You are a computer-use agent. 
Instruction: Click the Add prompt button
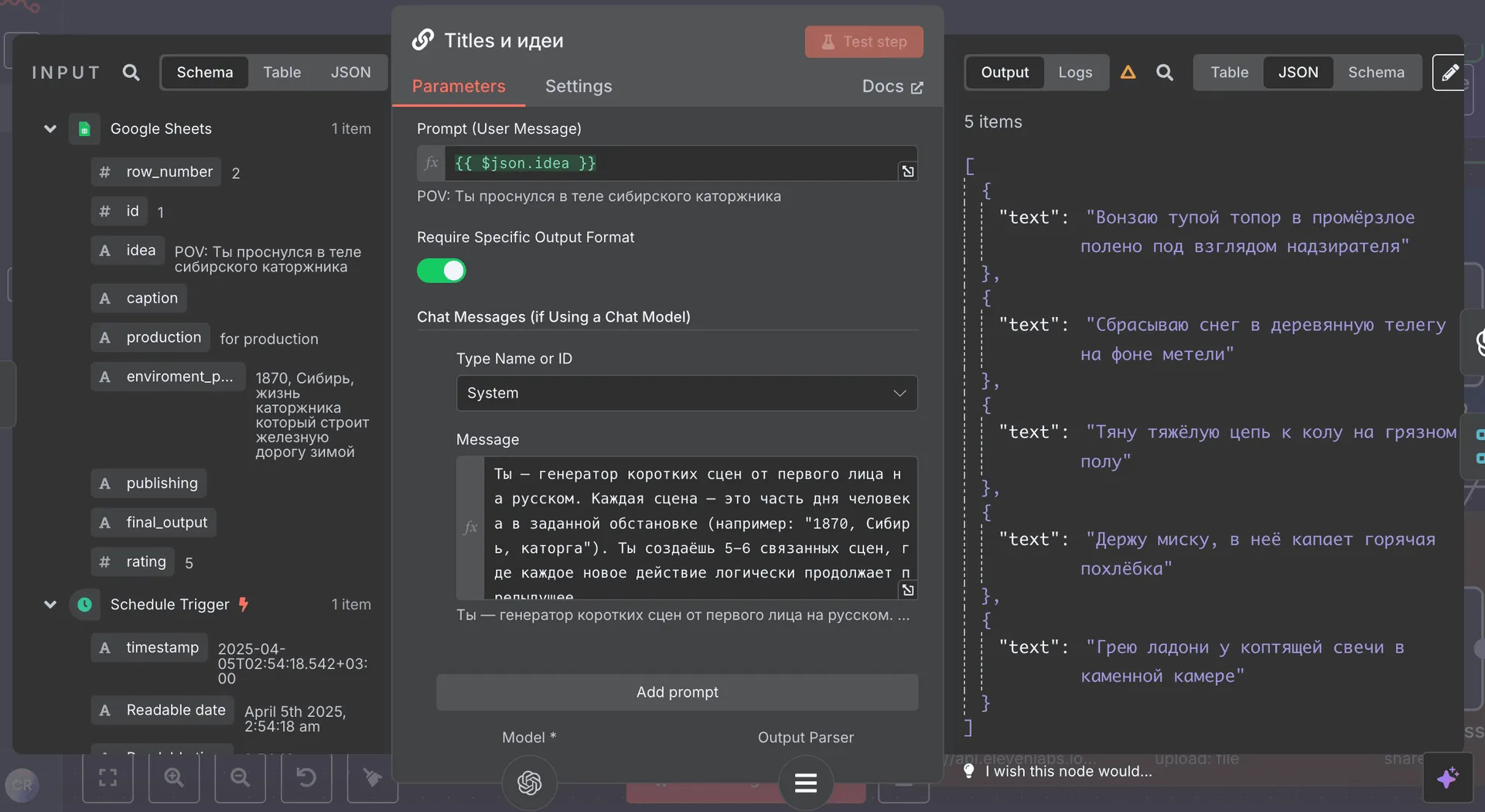click(x=677, y=692)
